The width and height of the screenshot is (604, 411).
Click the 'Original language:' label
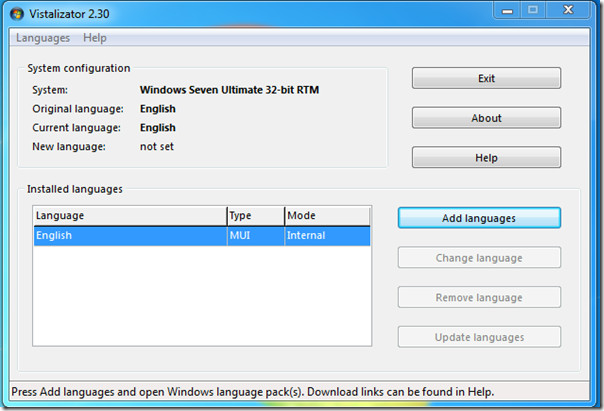coord(78,109)
